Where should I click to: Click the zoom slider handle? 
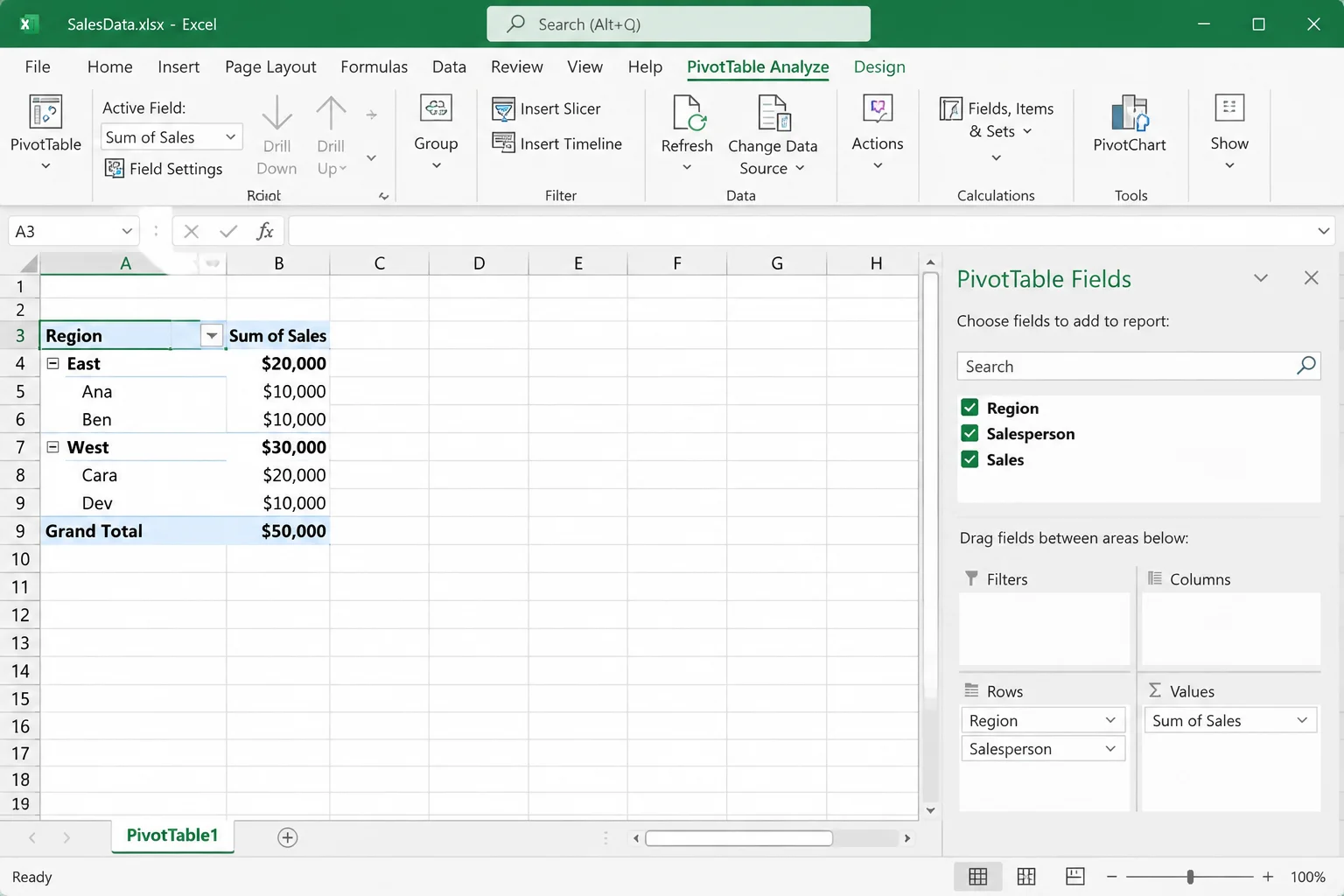tap(1190, 876)
